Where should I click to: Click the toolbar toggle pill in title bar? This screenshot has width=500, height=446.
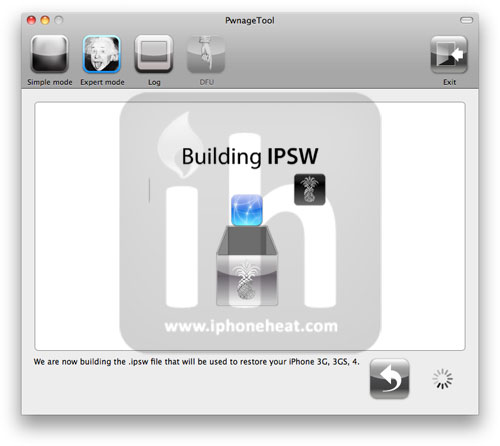pos(466,20)
